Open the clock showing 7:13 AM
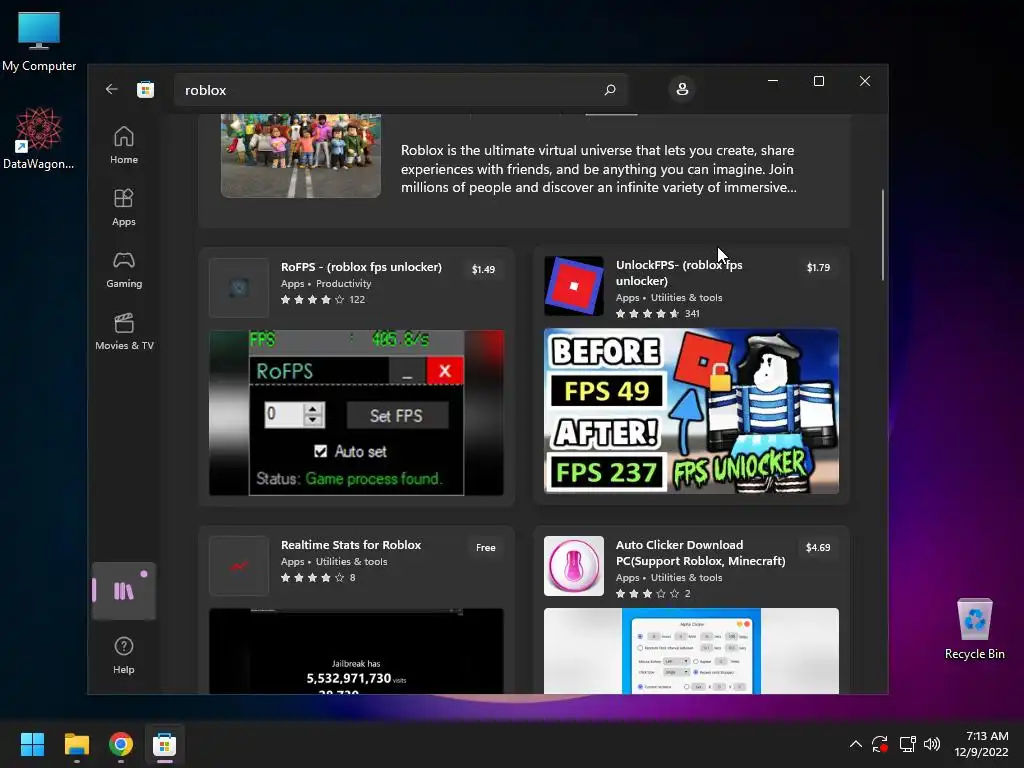Screen dimensions: 1024x768 (x=982, y=744)
